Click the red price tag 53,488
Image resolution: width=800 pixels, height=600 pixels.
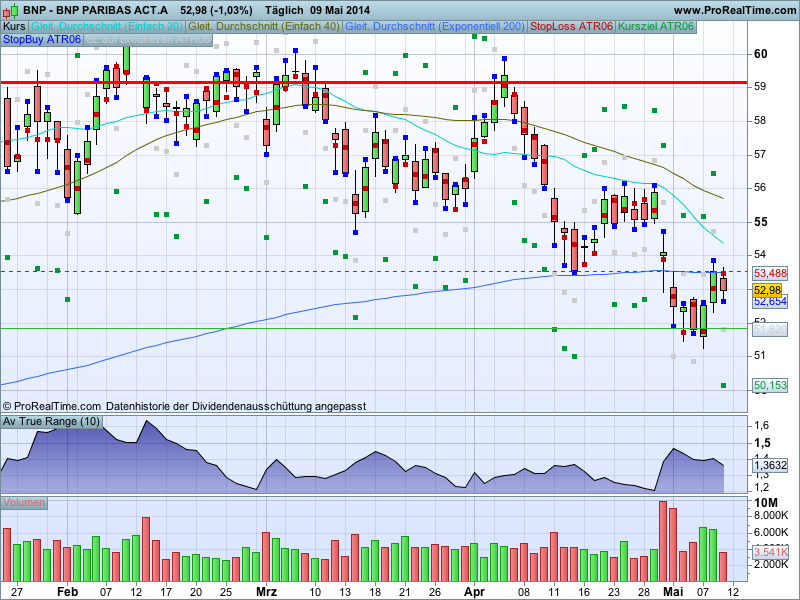pyautogui.click(x=770, y=273)
